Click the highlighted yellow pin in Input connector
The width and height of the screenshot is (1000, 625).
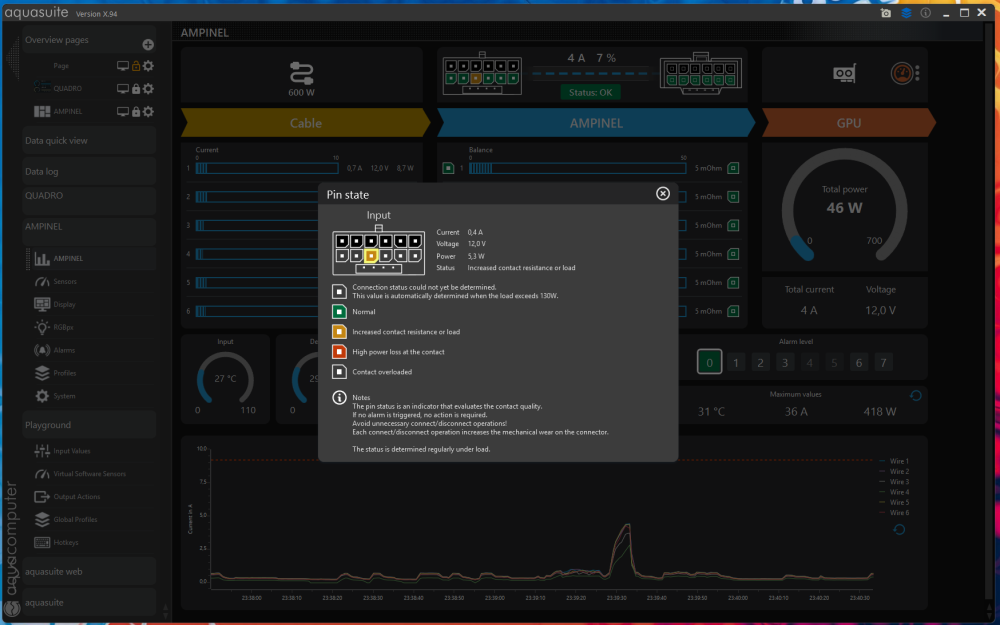[371, 256]
